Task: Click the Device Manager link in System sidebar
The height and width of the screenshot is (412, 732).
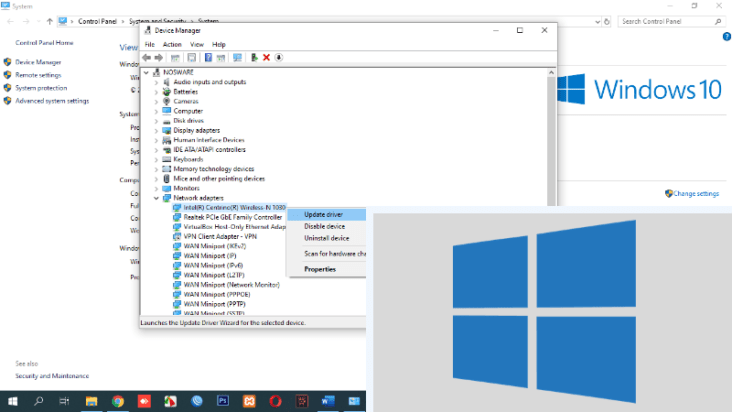Action: tap(38, 62)
